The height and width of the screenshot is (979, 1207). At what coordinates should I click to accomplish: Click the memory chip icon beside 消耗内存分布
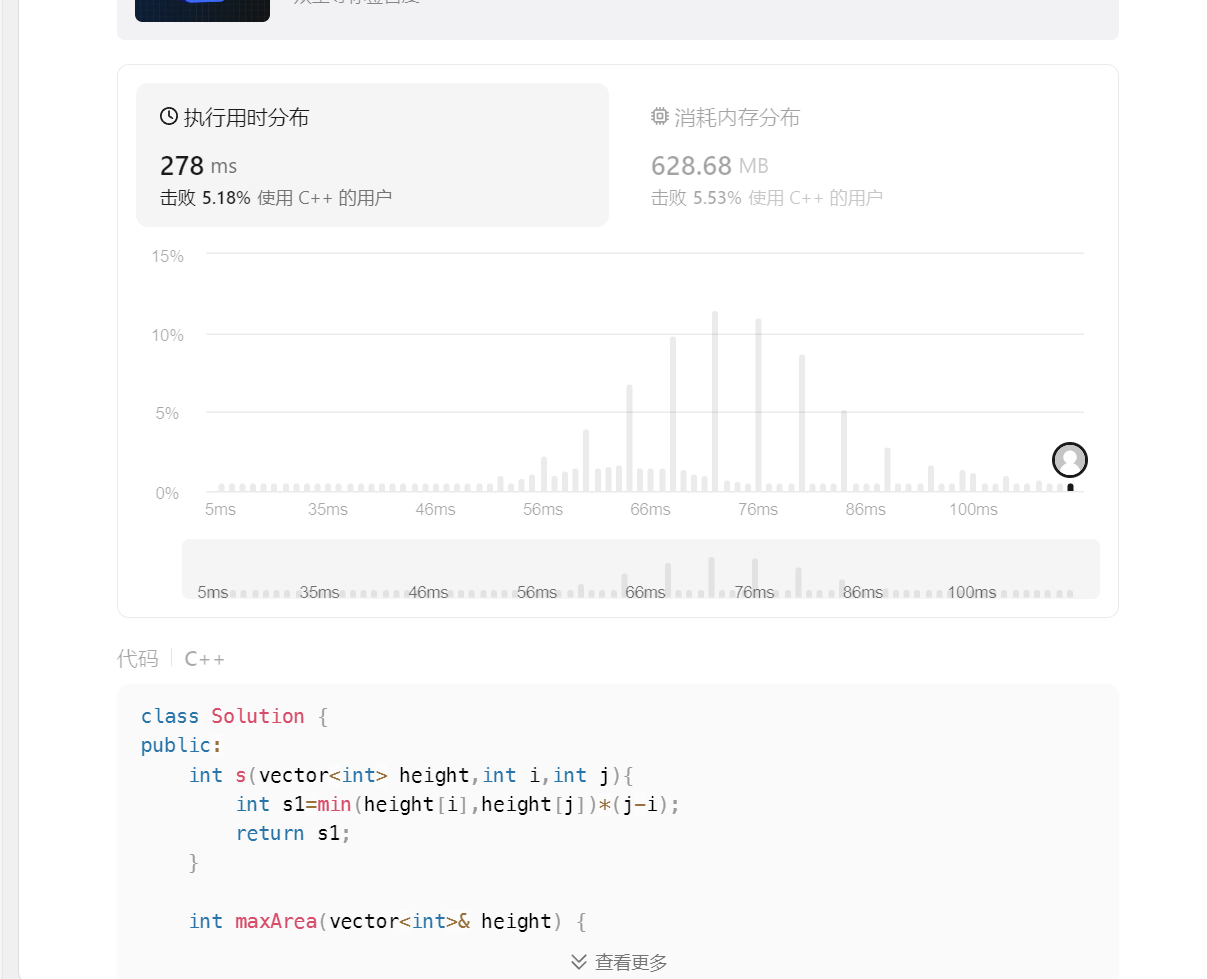tap(659, 117)
